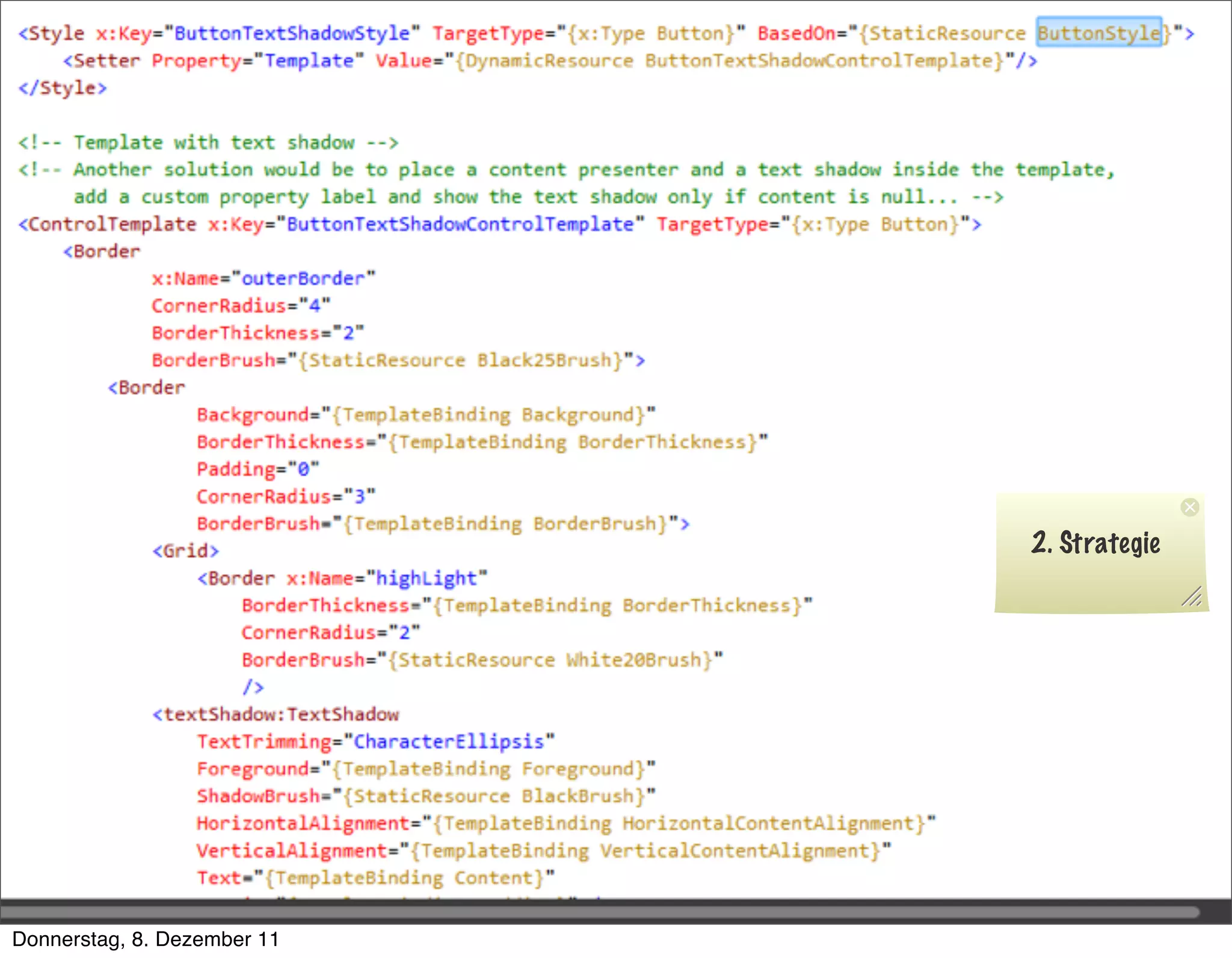
Task: Click the CharacterEllipsis trimming value
Action: [x=449, y=742]
